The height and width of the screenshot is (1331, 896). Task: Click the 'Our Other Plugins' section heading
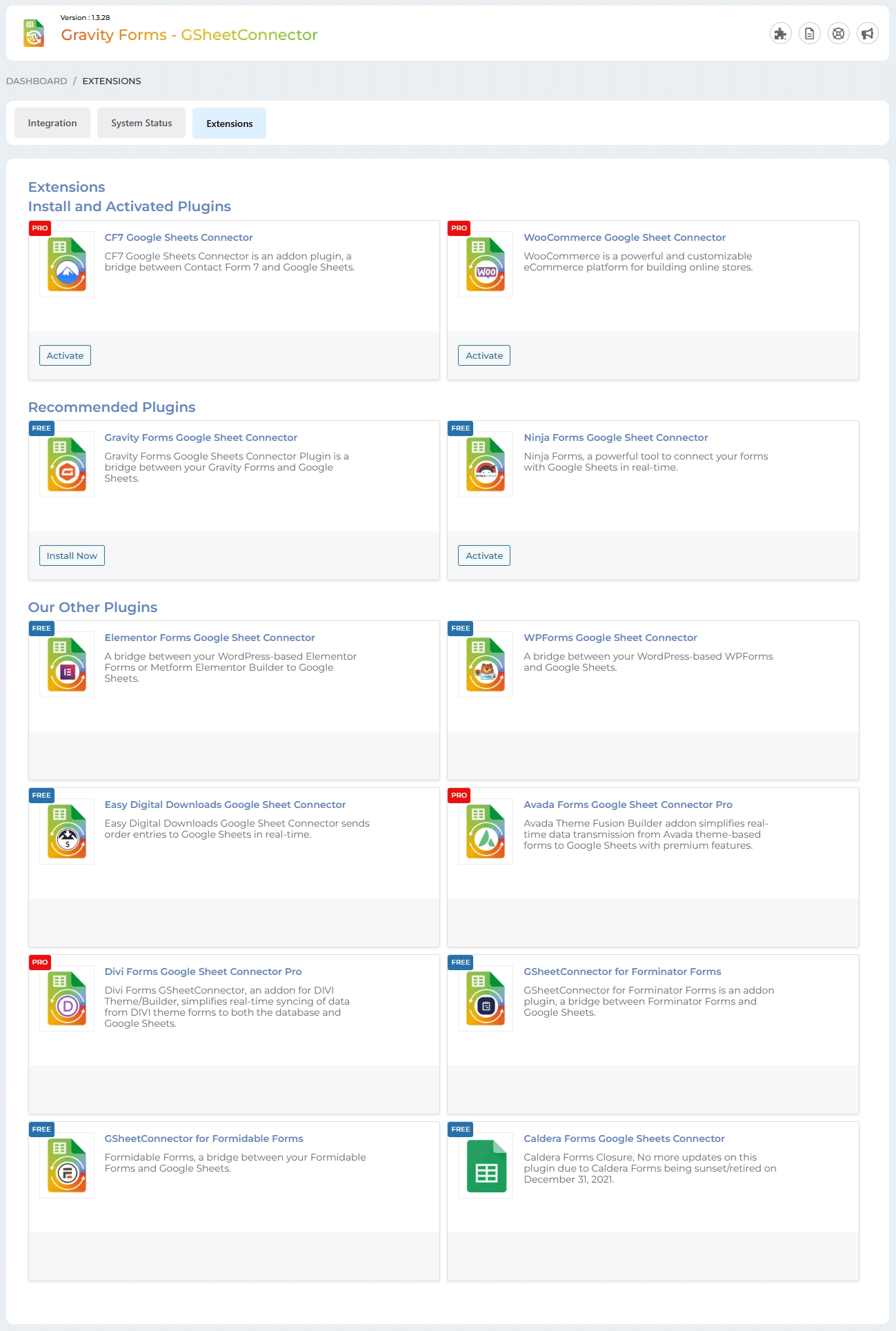[92, 607]
